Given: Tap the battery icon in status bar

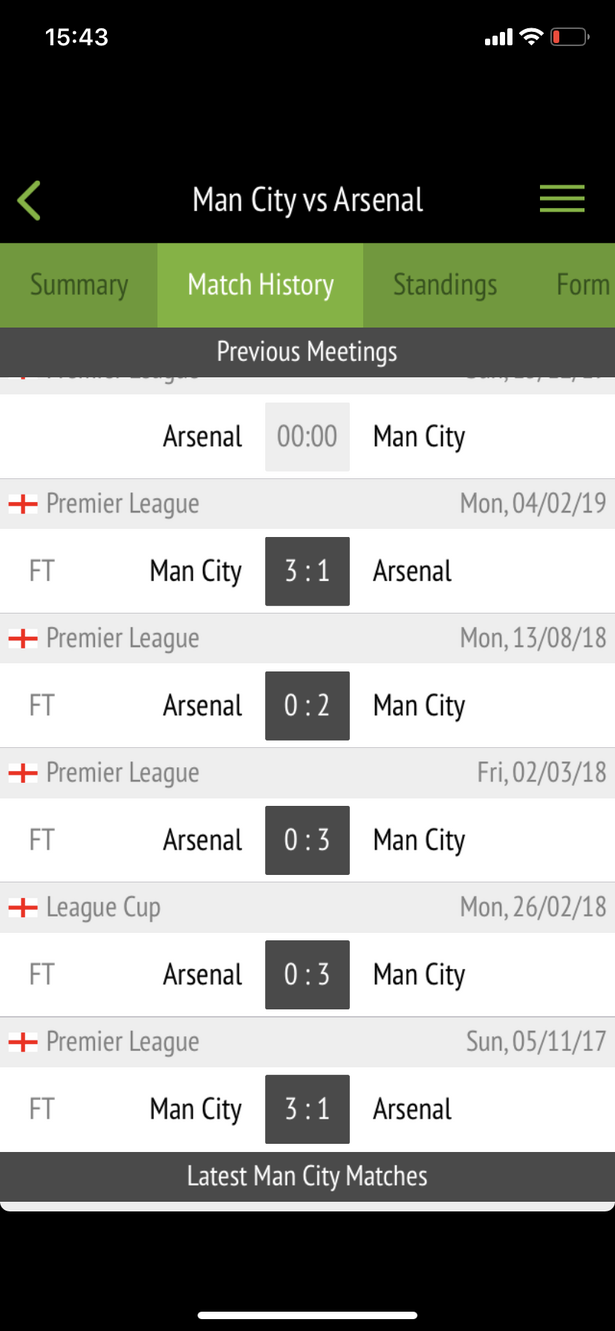Looking at the screenshot, I should point(569,37).
